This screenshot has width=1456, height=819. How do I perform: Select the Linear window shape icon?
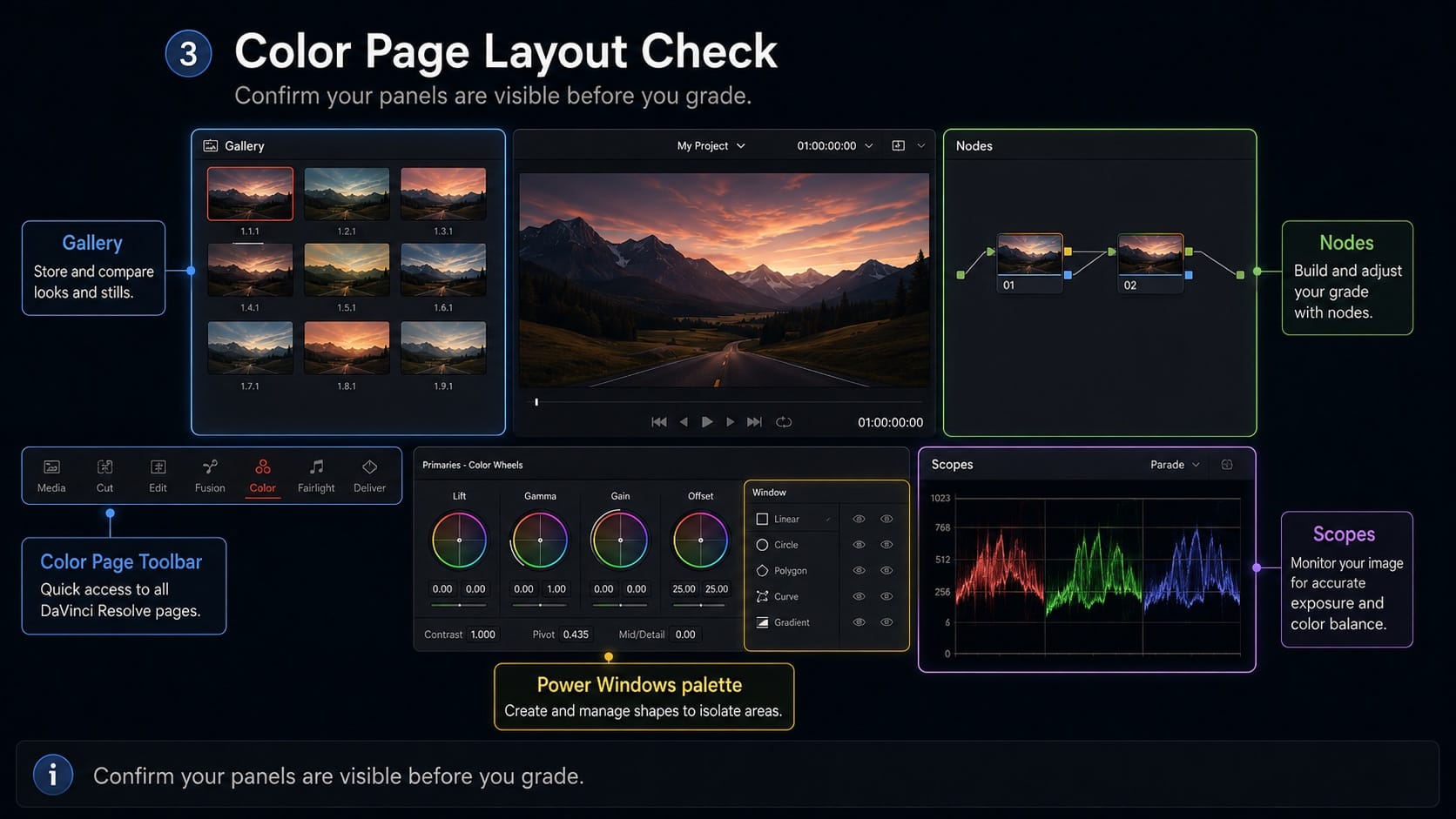762,519
